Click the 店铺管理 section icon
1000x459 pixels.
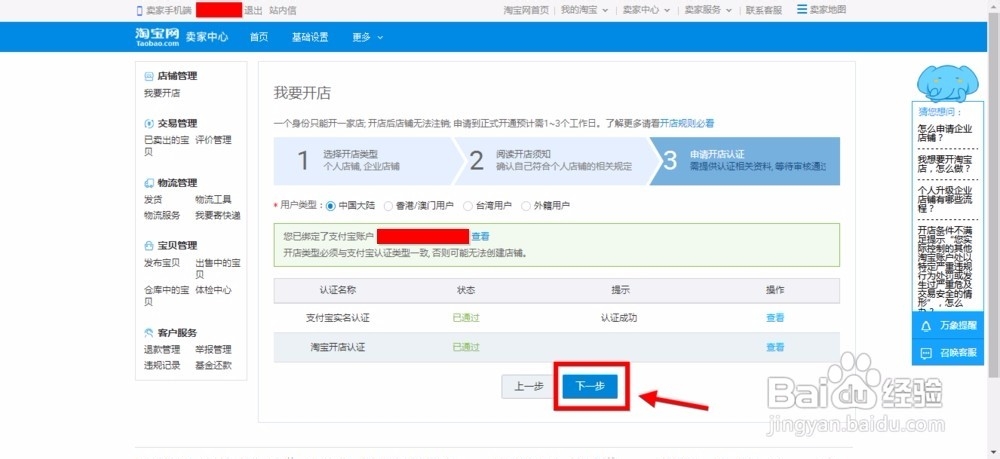[x=149, y=76]
